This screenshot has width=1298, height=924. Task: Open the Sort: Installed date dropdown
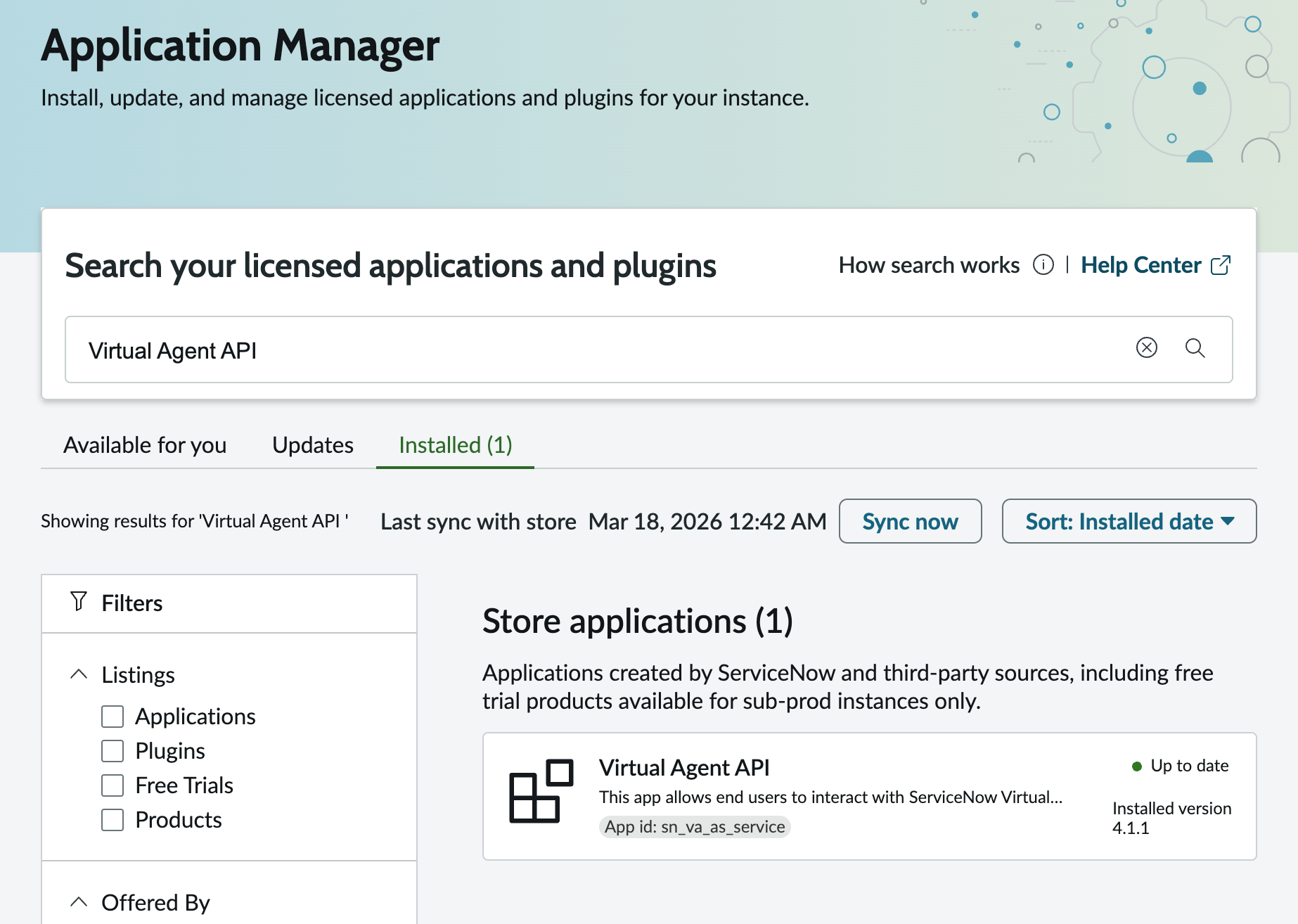1129,521
